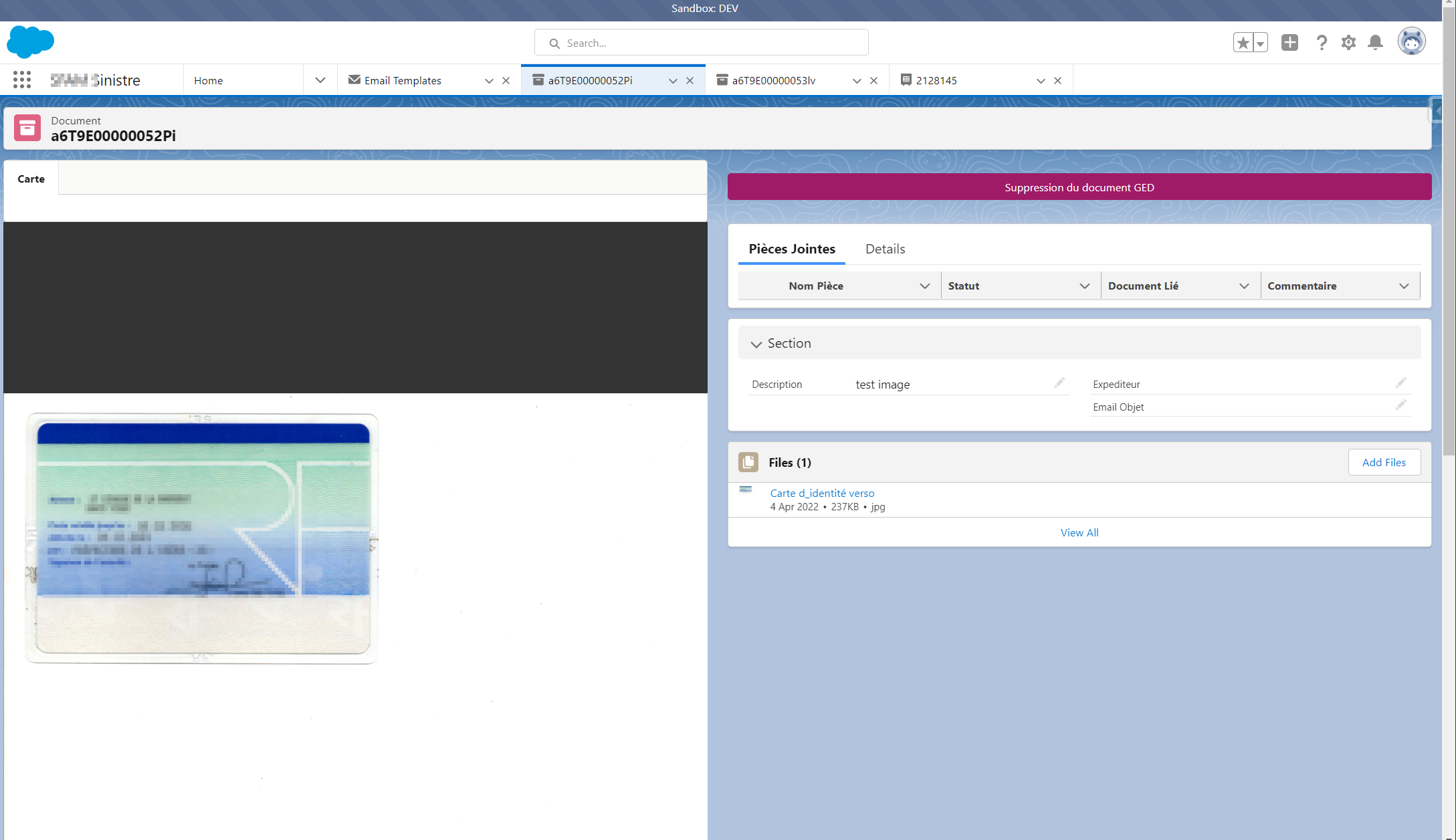This screenshot has width=1456, height=840.
Task: Open Statut column dropdown chevron
Action: coord(1084,286)
